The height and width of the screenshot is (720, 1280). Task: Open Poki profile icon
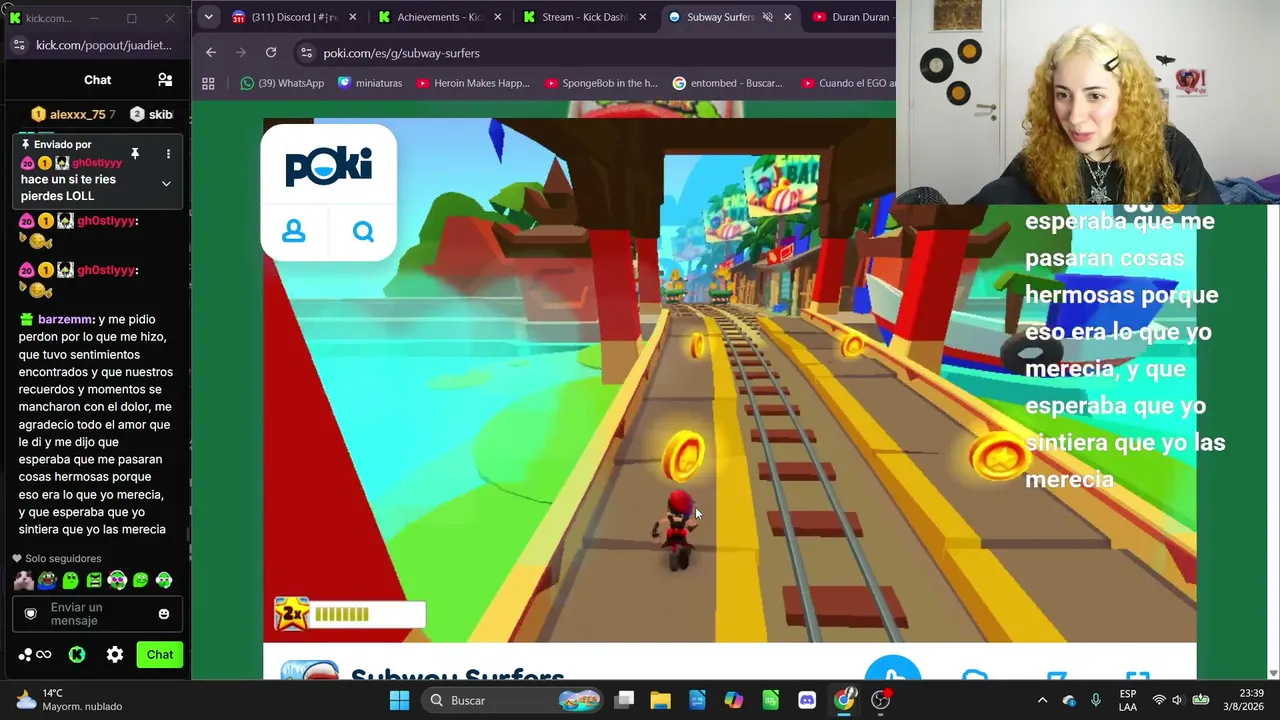(294, 232)
